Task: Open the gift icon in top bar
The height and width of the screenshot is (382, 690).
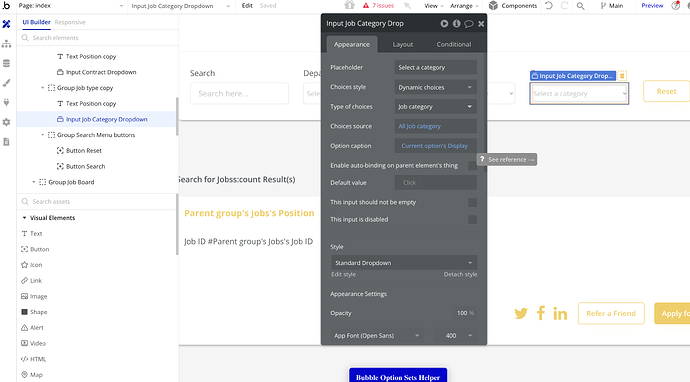Action: click(x=349, y=5)
